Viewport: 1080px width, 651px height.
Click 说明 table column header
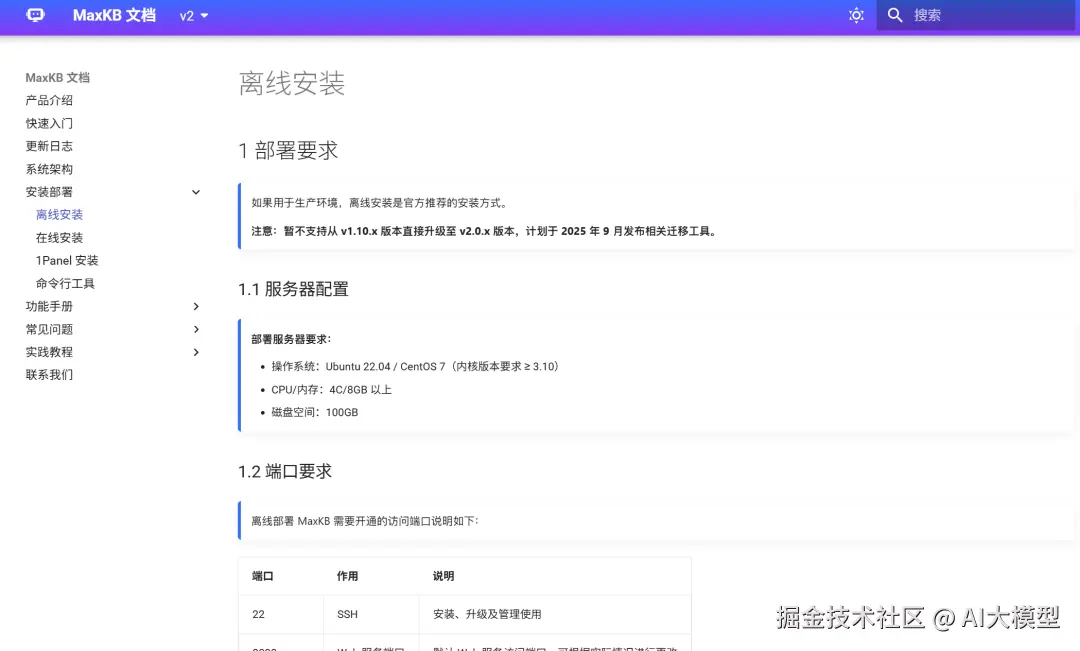(444, 576)
